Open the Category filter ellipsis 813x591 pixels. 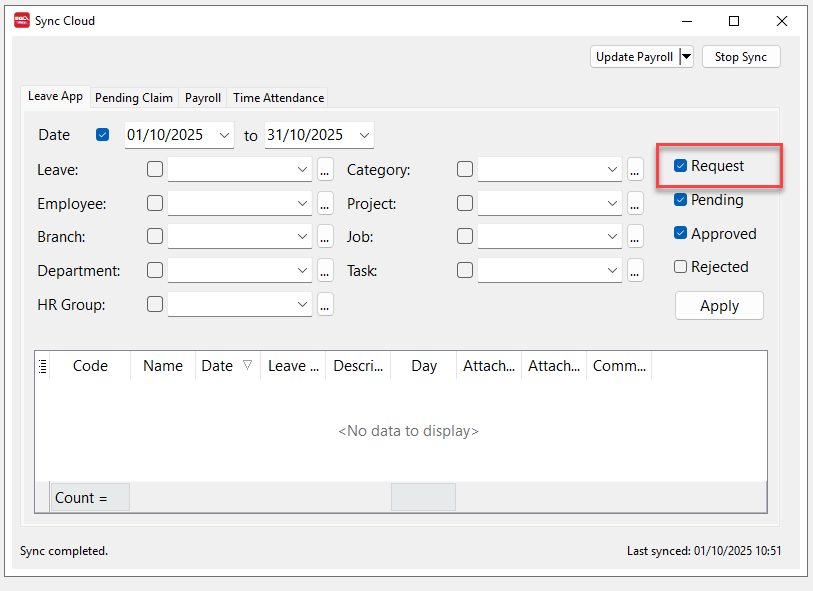click(635, 169)
